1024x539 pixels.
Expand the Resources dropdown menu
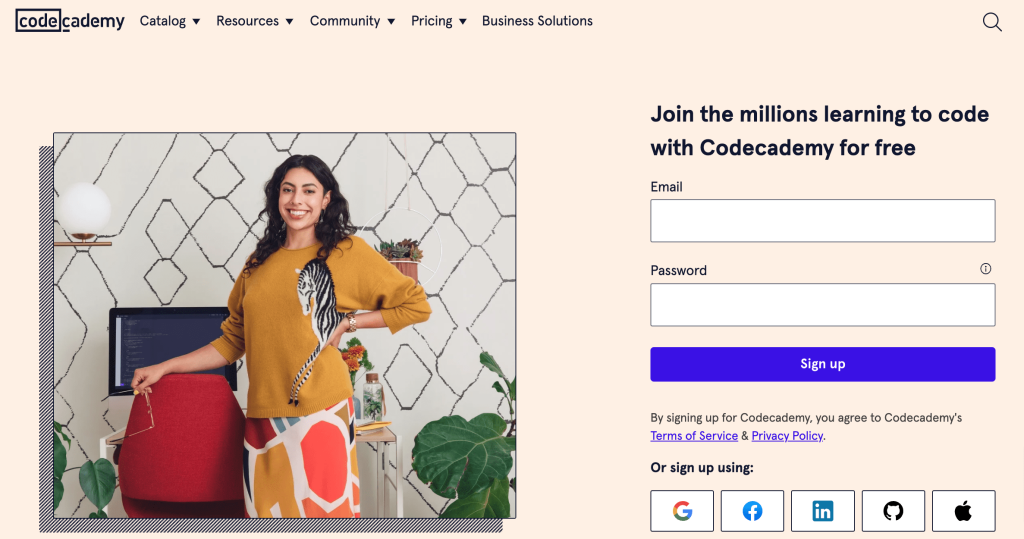255,21
